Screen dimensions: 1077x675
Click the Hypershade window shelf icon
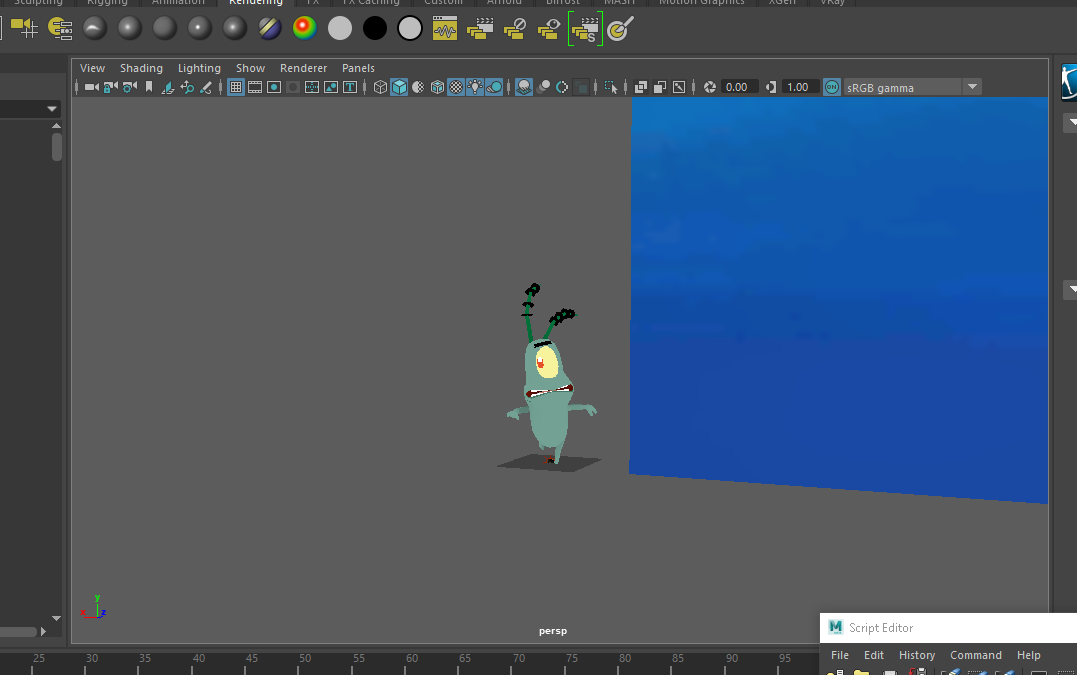(60, 28)
